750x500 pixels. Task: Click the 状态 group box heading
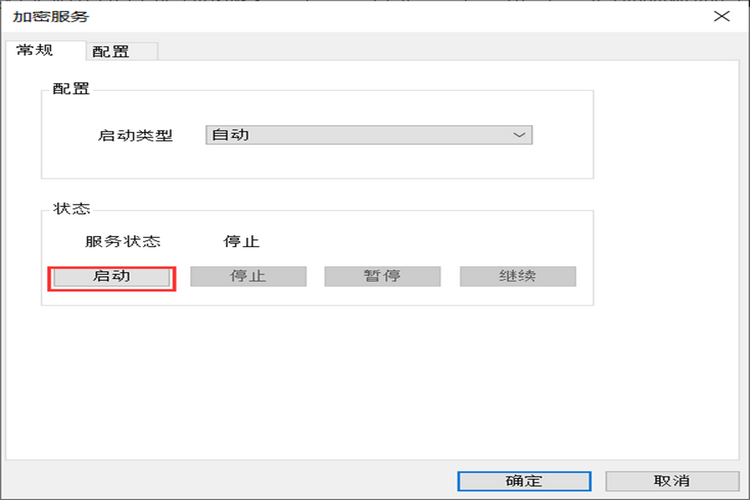70,209
